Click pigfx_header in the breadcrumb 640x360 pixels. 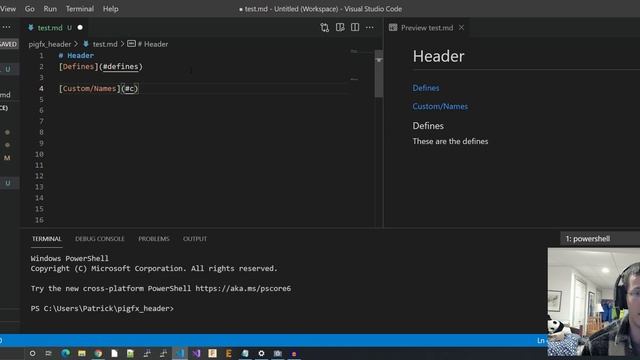click(49, 44)
